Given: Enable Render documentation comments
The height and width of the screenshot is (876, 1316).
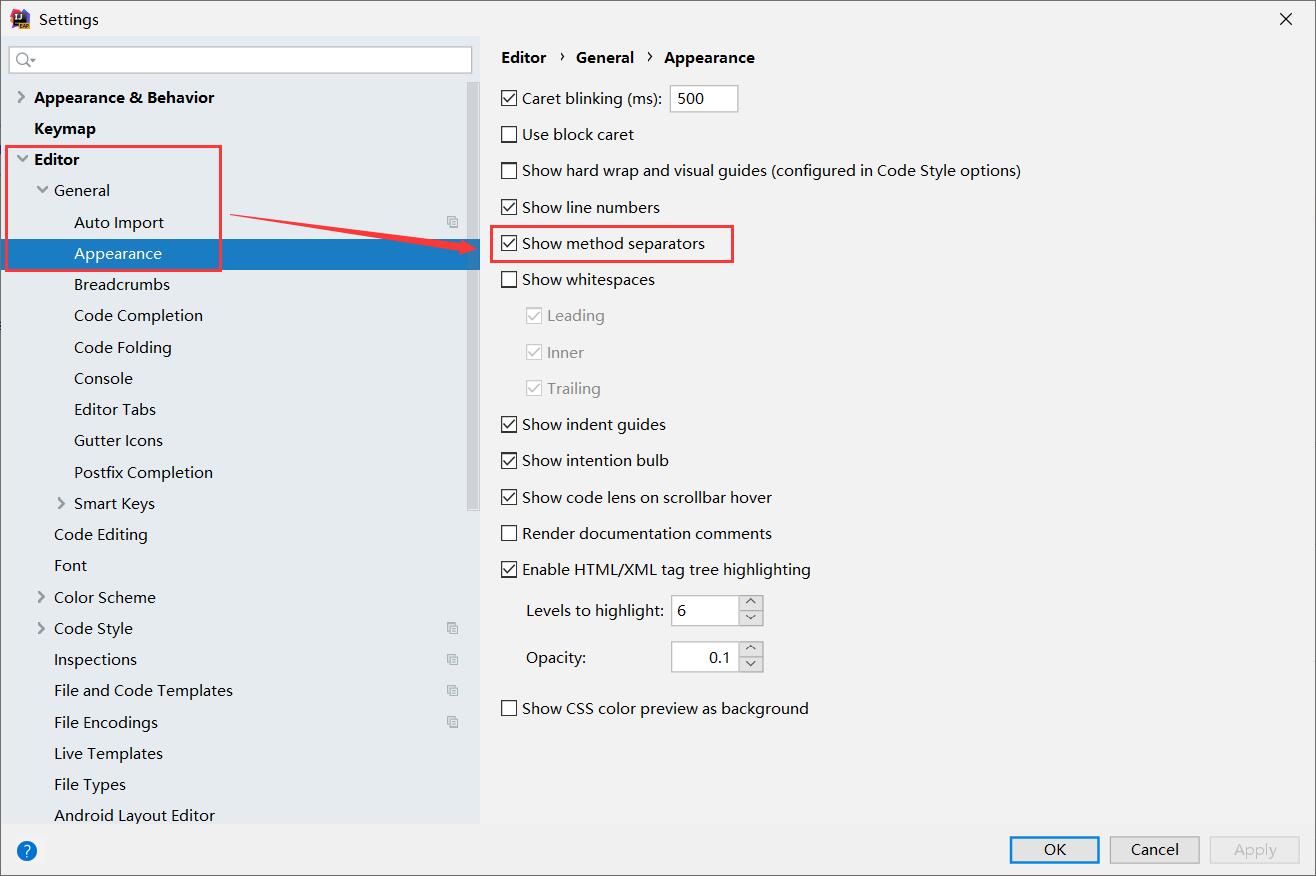Looking at the screenshot, I should click(509, 533).
